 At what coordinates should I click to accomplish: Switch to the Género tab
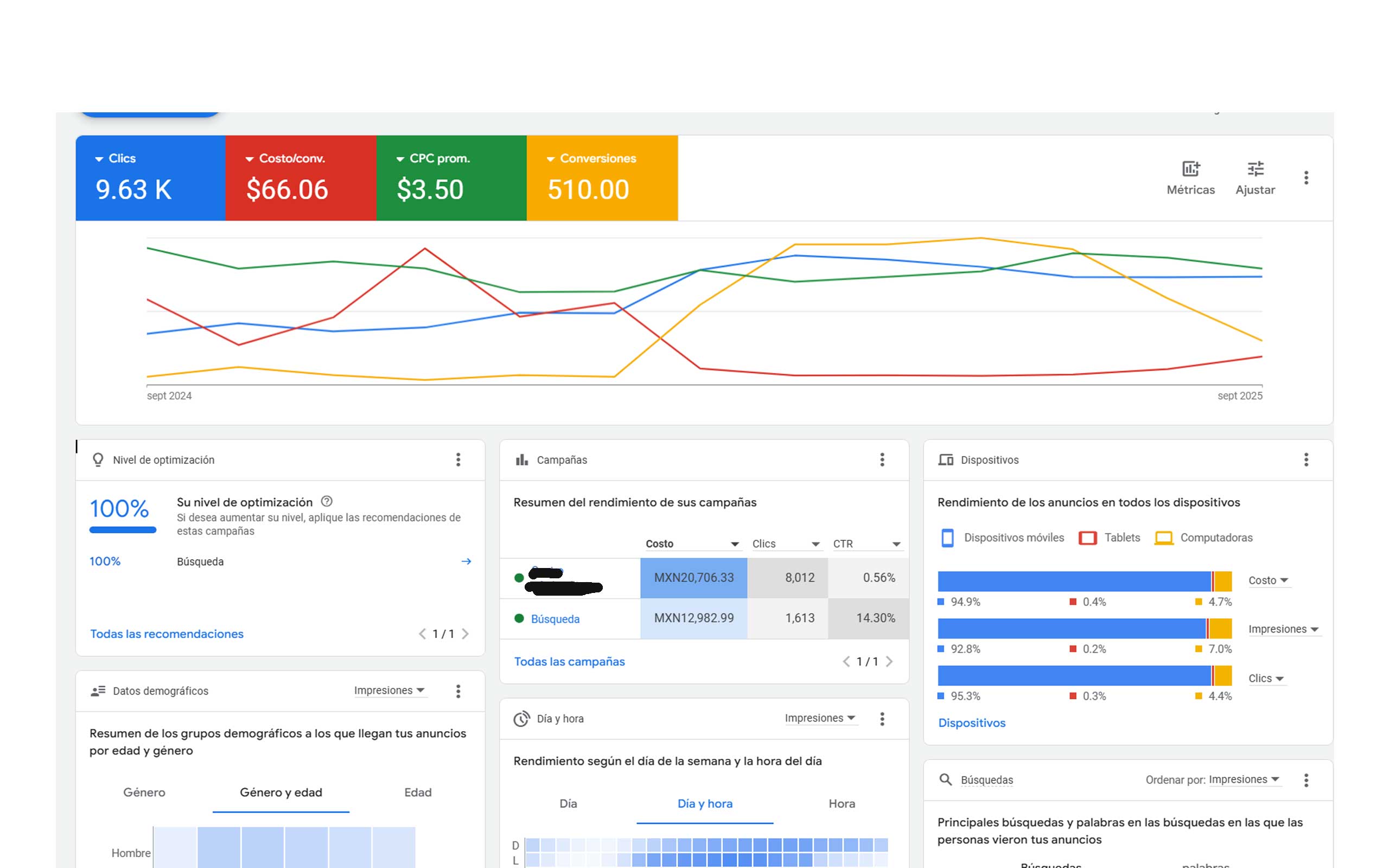[144, 793]
